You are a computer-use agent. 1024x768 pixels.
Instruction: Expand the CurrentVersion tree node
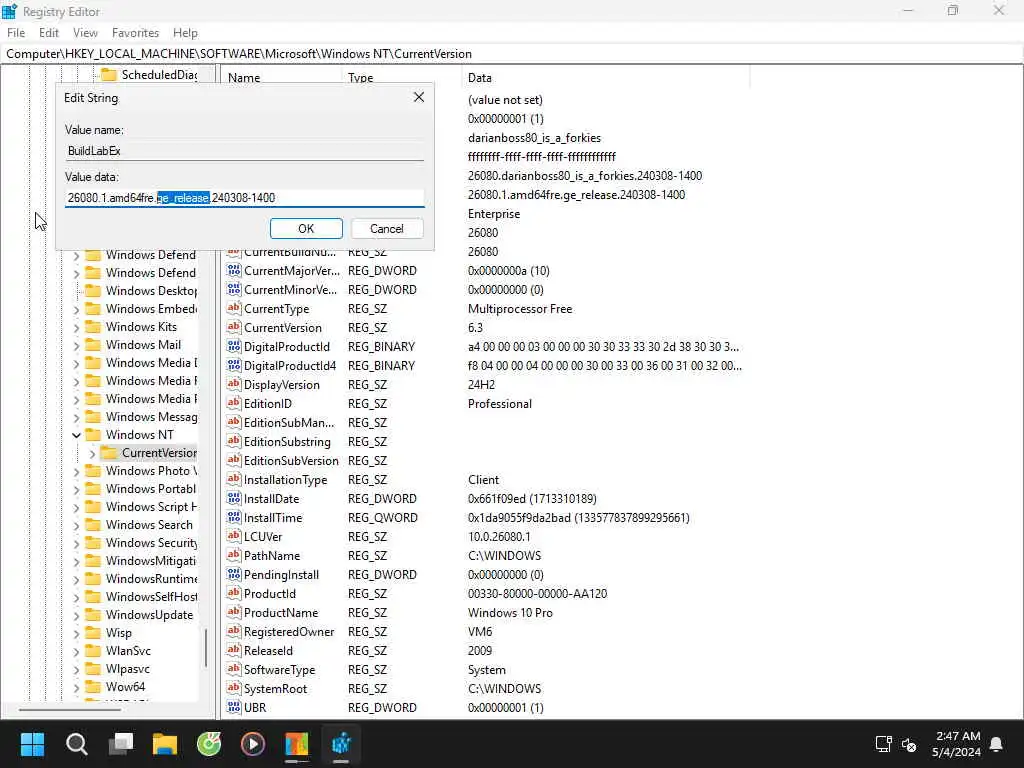click(x=93, y=453)
